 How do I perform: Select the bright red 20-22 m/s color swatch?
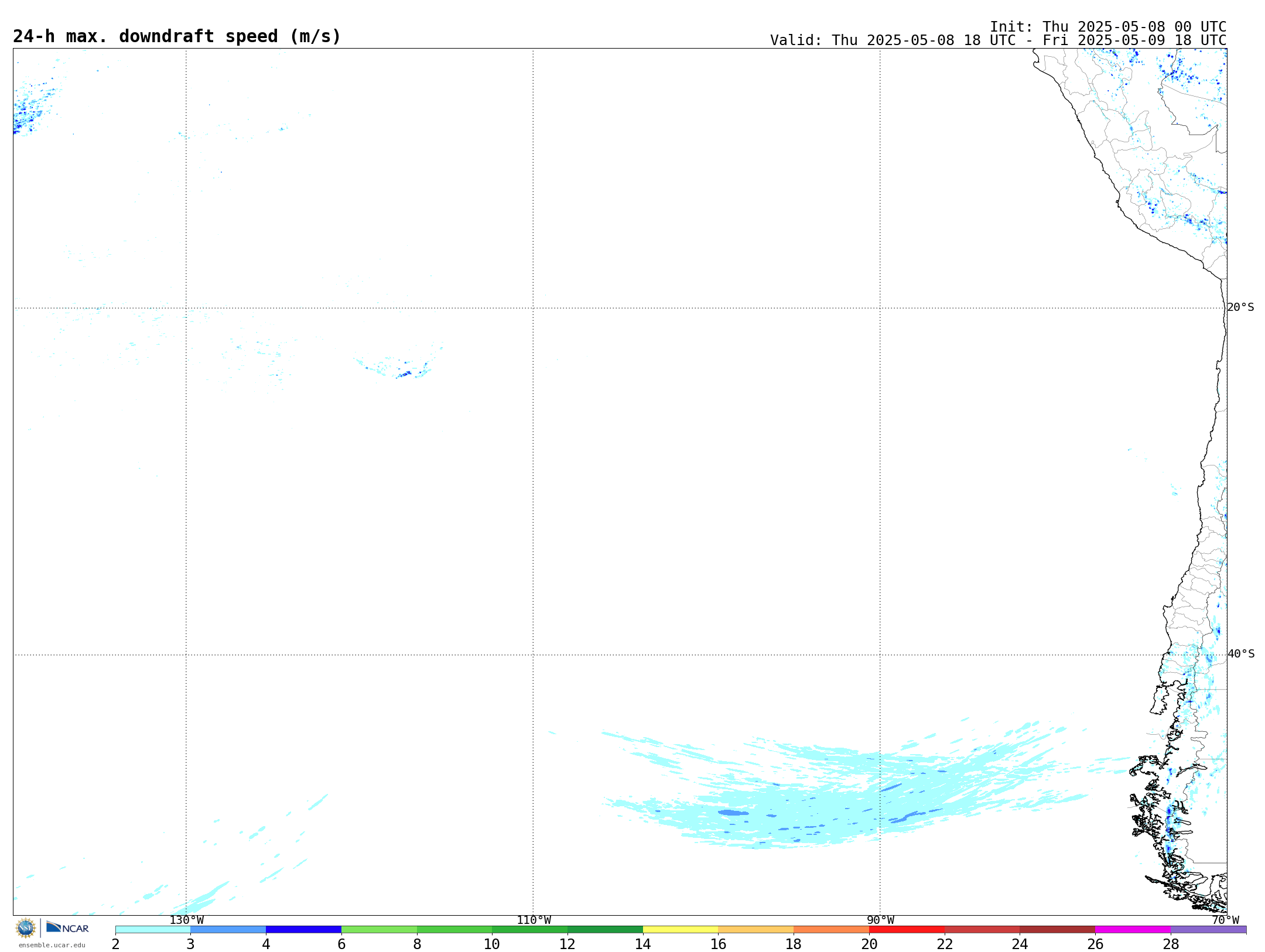tap(907, 930)
